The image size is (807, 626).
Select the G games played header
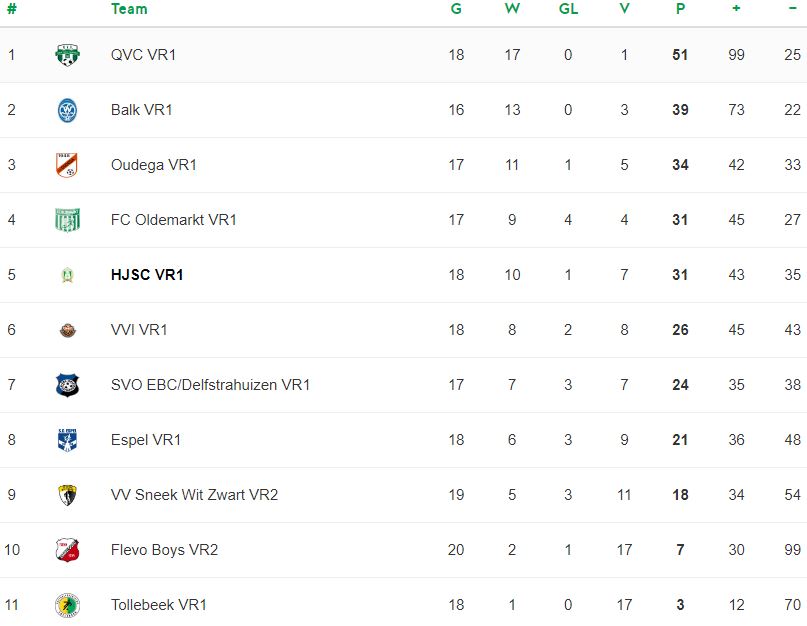[456, 9]
